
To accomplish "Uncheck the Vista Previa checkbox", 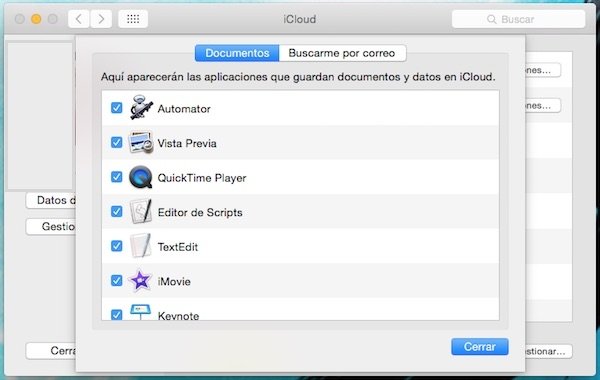I will pyautogui.click(x=116, y=142).
